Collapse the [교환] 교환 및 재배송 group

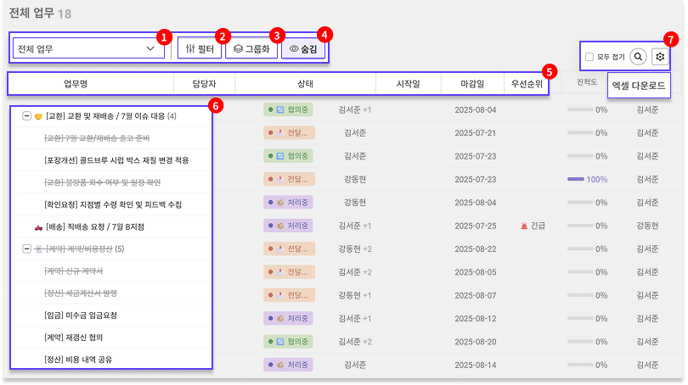coord(27,116)
